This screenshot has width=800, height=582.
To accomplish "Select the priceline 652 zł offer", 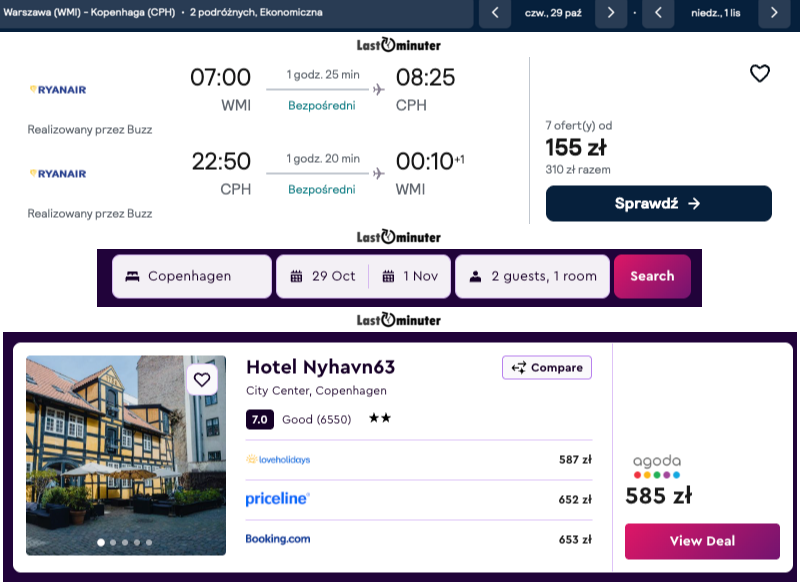I will 418,499.
